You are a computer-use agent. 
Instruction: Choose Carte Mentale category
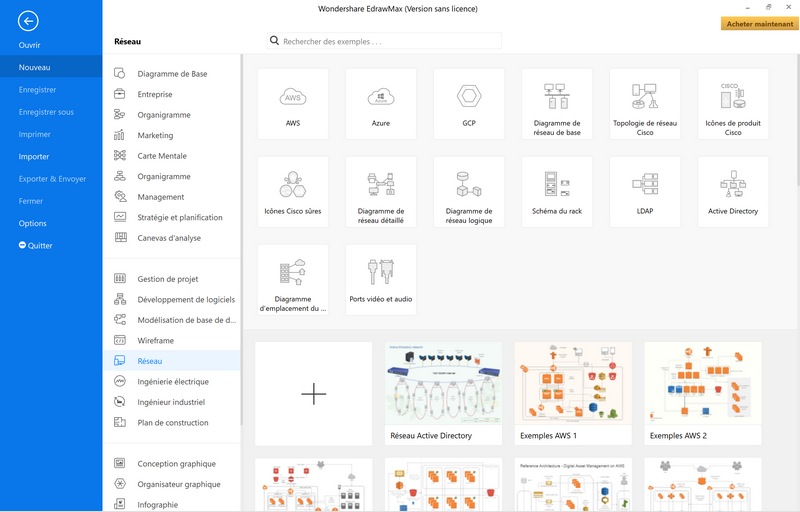[x=172, y=156]
